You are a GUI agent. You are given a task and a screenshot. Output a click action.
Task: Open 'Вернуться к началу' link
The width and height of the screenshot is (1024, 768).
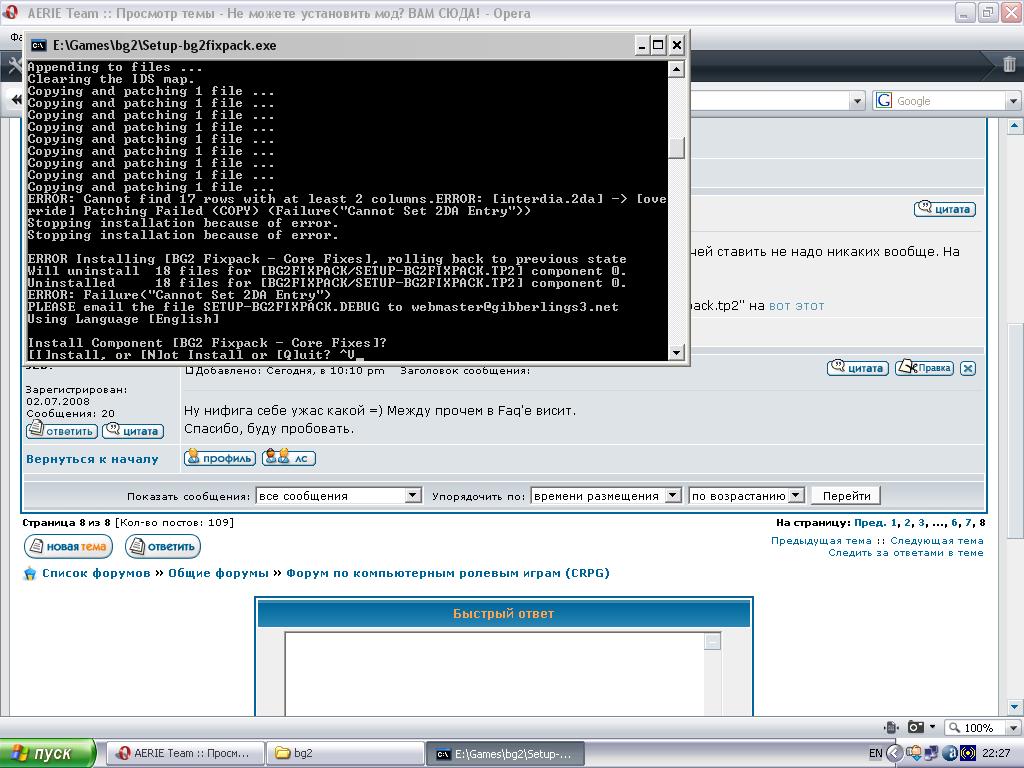[92, 459]
